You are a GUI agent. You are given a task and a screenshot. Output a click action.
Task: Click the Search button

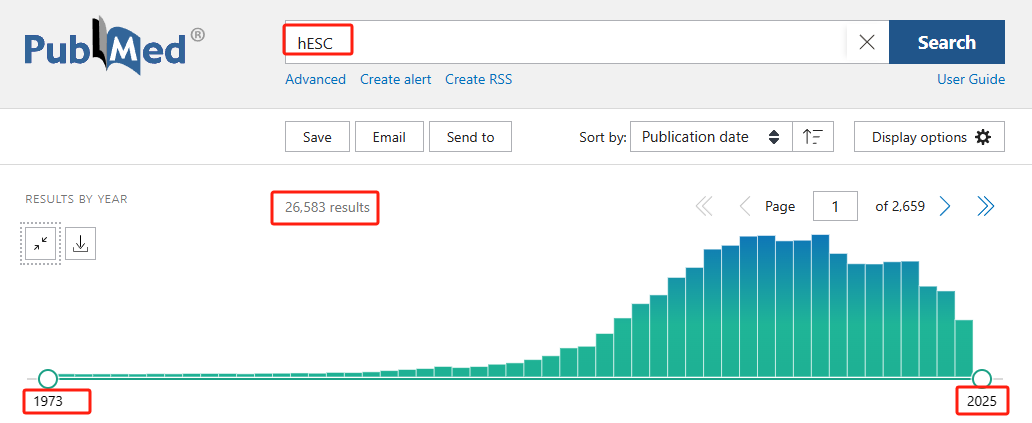pyautogui.click(x=946, y=42)
